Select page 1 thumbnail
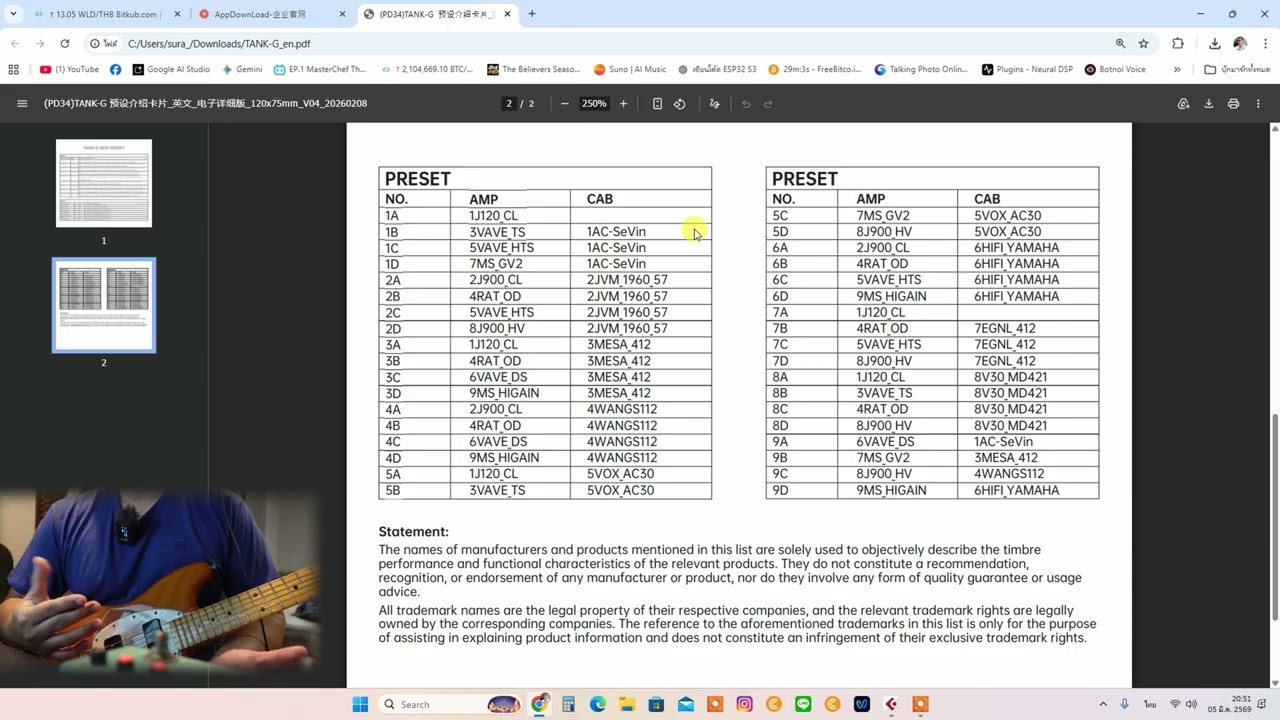Screen dimensions: 1280x720 [x=104, y=183]
